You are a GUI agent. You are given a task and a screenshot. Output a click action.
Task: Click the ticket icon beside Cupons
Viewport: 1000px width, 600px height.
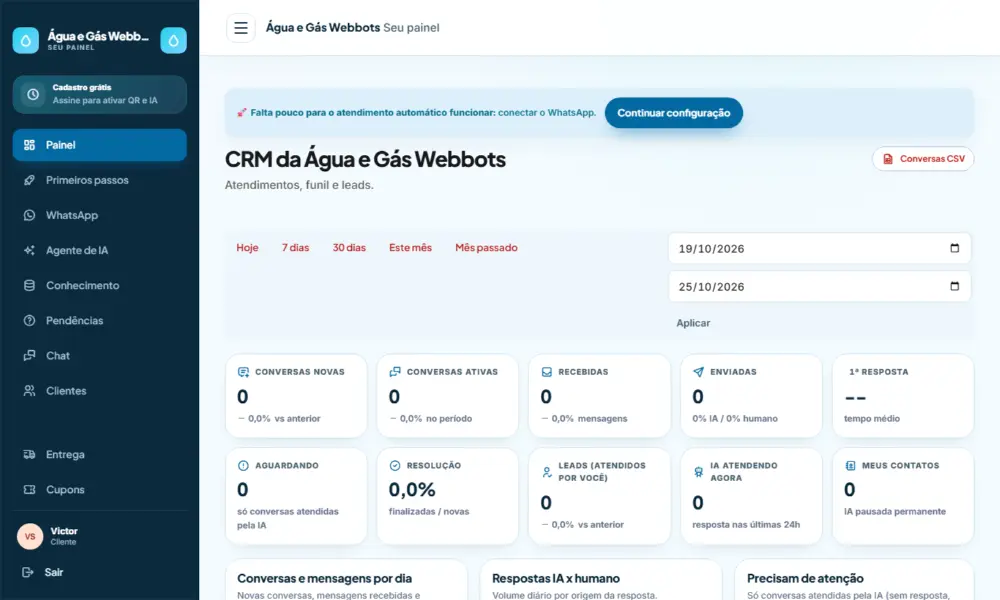tap(29, 489)
